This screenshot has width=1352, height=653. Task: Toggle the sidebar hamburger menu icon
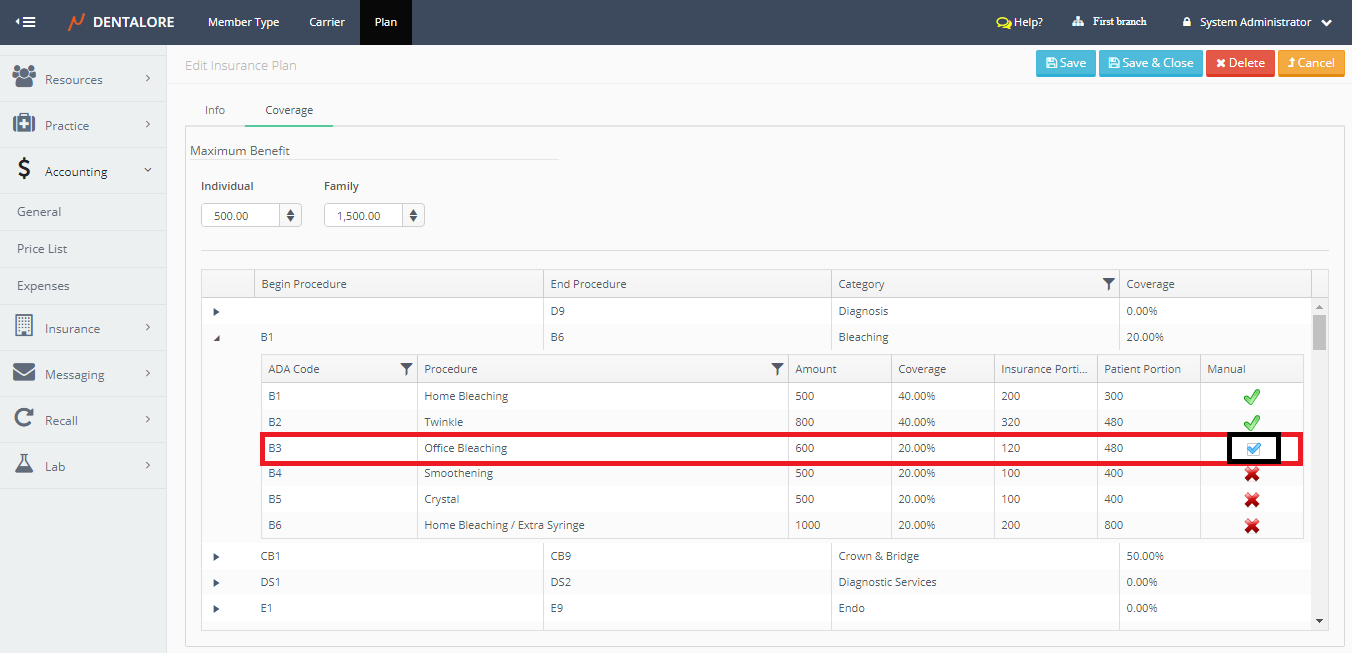[25, 22]
